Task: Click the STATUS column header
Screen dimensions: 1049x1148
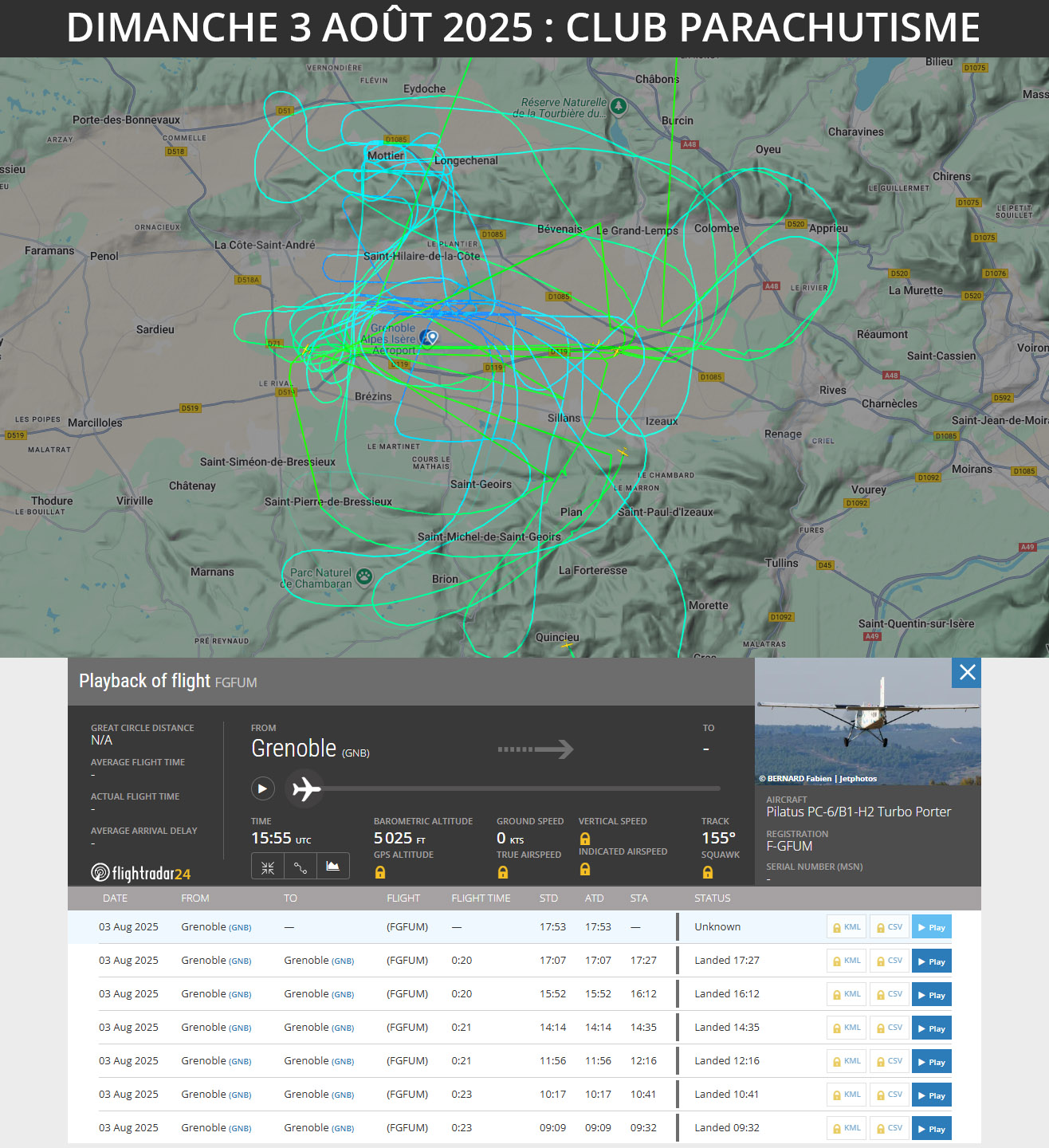Action: (712, 898)
